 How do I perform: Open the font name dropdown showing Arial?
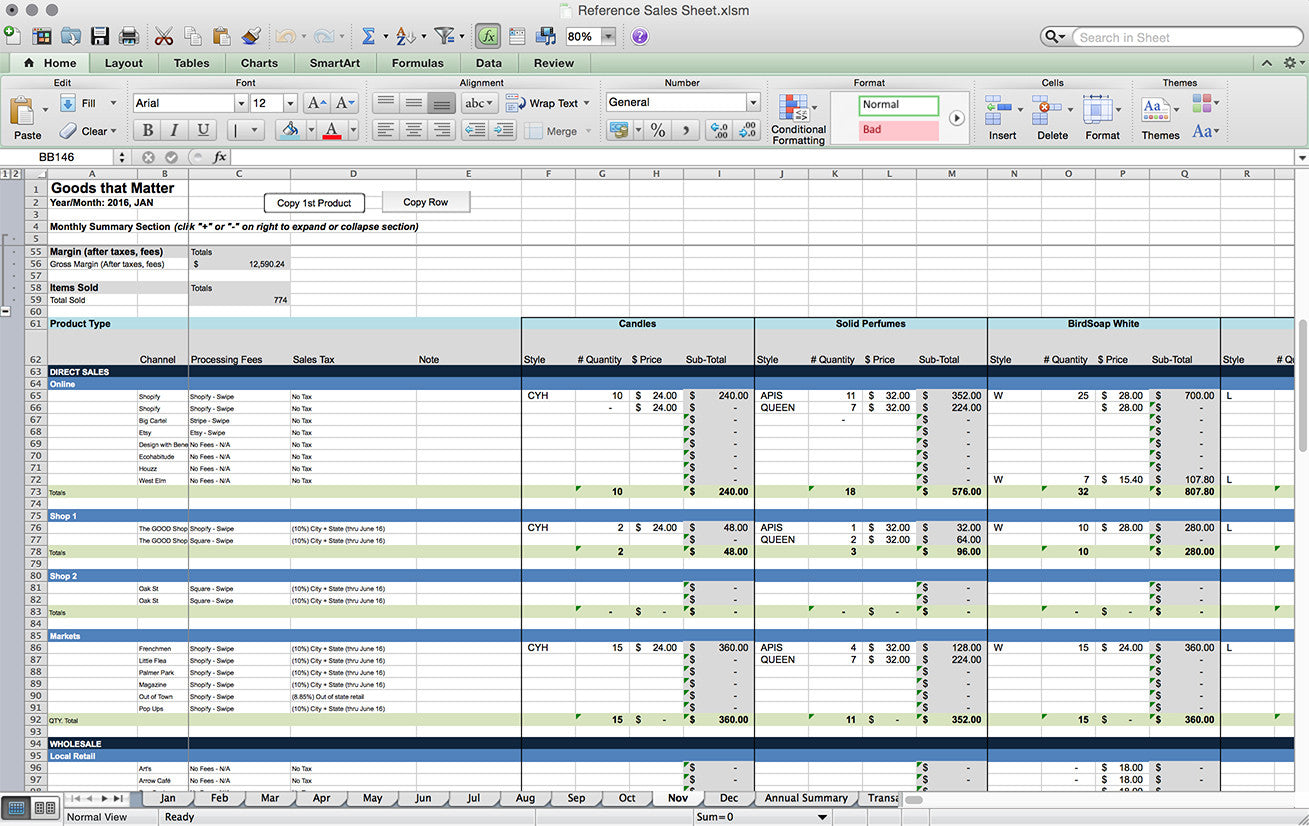pos(240,103)
